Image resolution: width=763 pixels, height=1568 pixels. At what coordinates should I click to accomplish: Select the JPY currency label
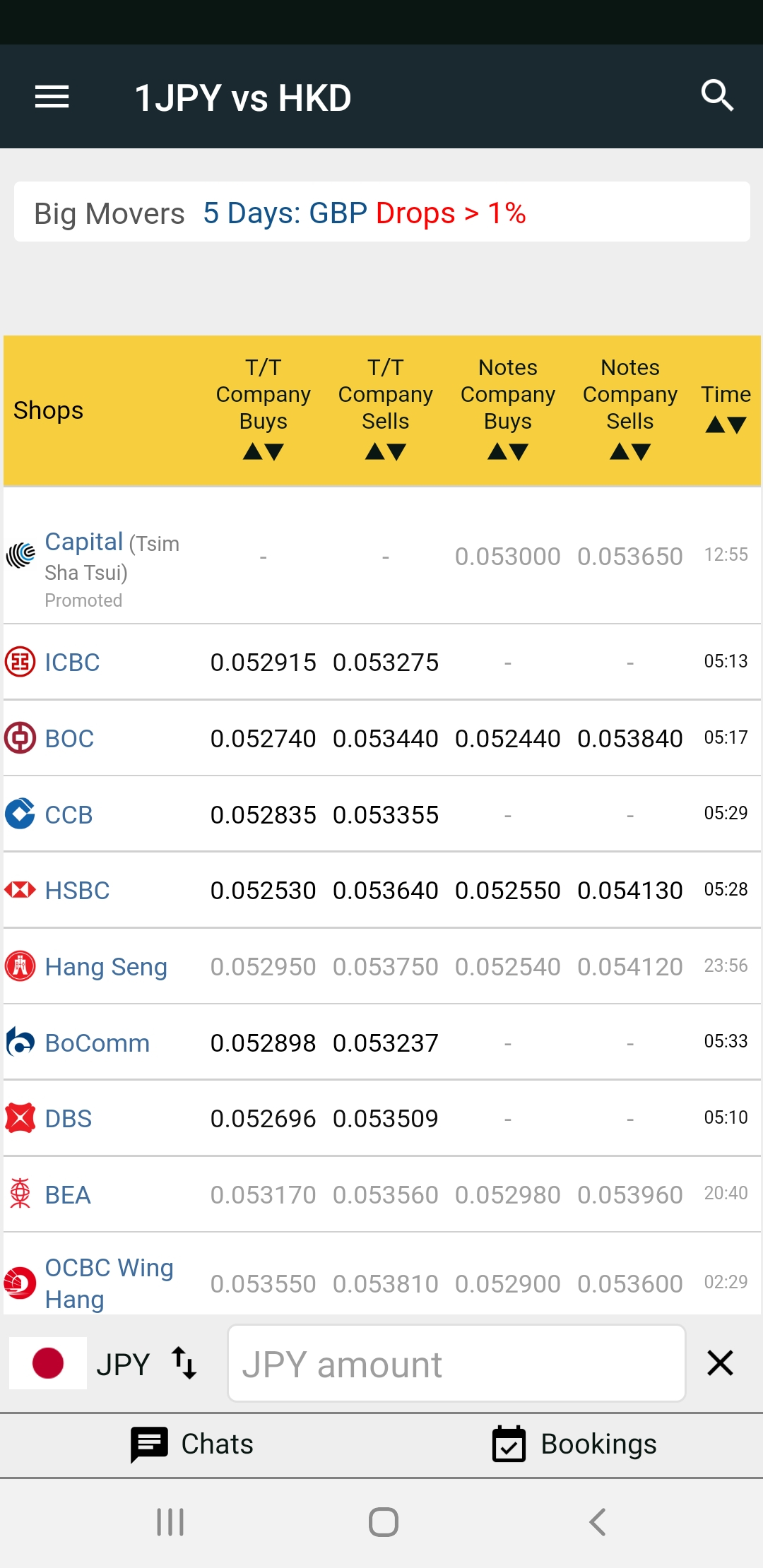[x=123, y=1364]
